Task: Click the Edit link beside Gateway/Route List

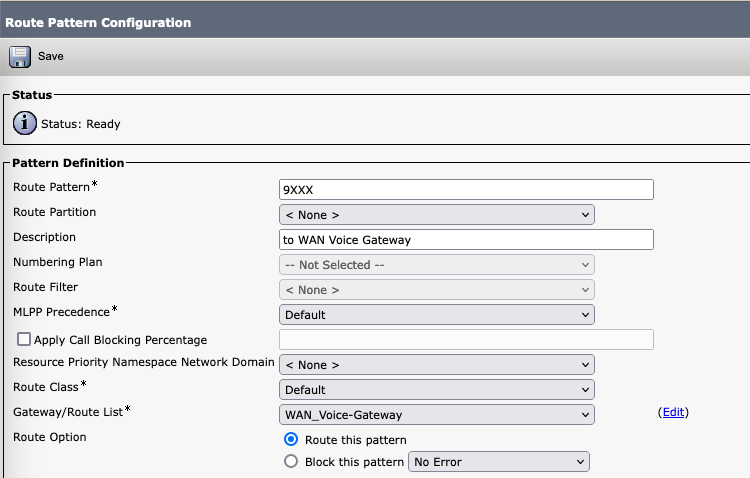Action: point(674,412)
